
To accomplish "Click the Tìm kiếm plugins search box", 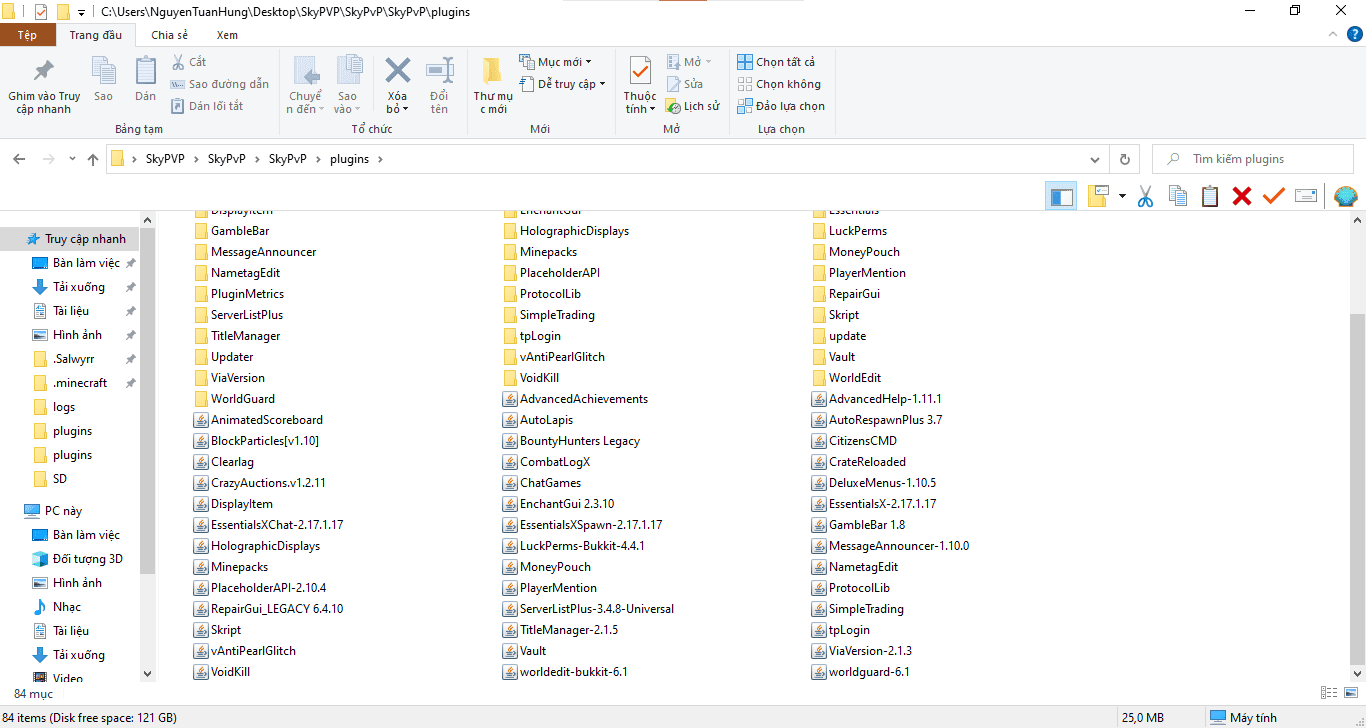I will [x=1254, y=159].
